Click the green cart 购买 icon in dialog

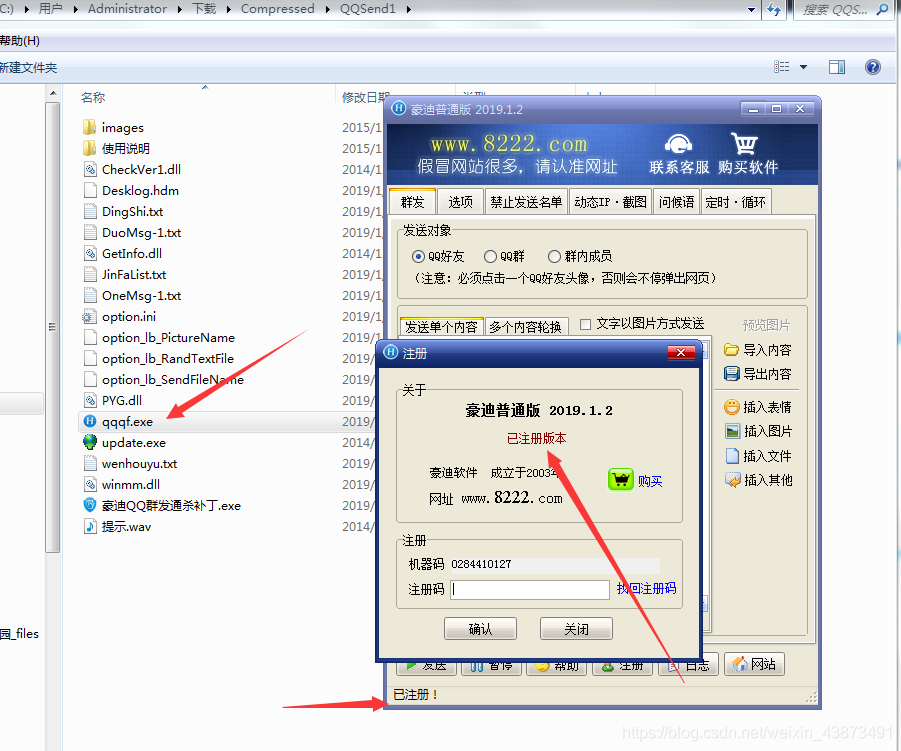point(621,480)
